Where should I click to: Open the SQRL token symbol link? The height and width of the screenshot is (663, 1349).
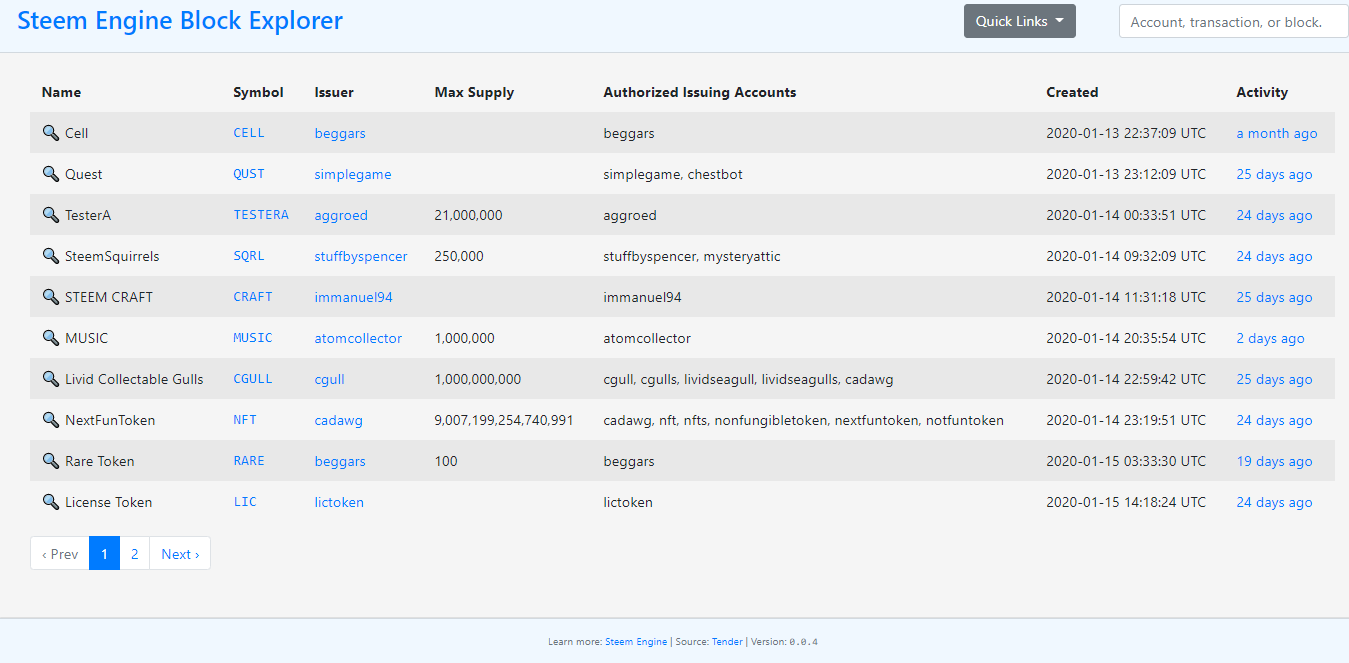coord(249,256)
